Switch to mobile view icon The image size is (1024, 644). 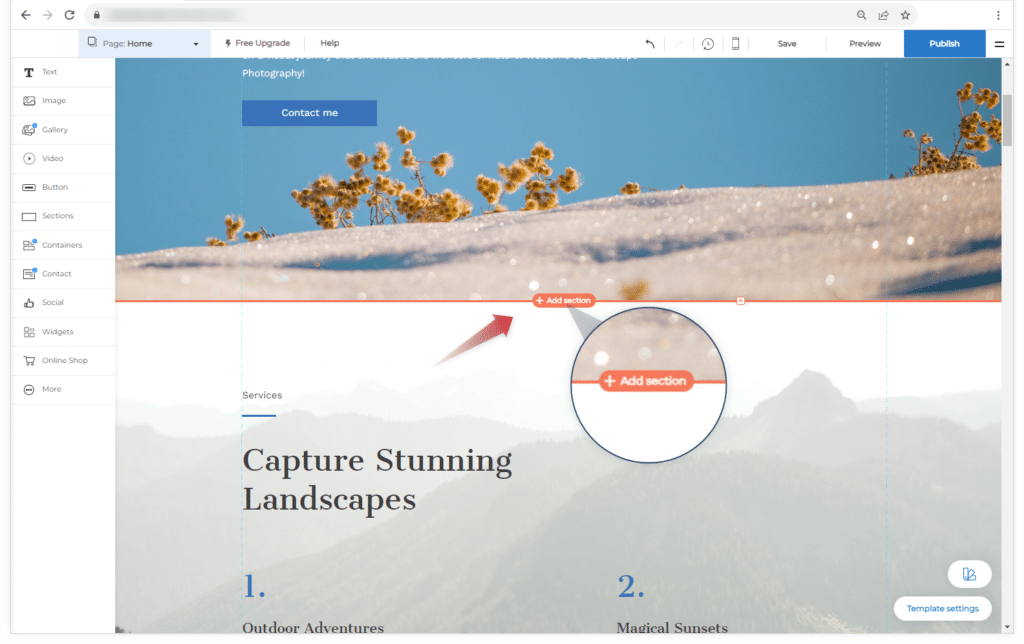point(735,44)
